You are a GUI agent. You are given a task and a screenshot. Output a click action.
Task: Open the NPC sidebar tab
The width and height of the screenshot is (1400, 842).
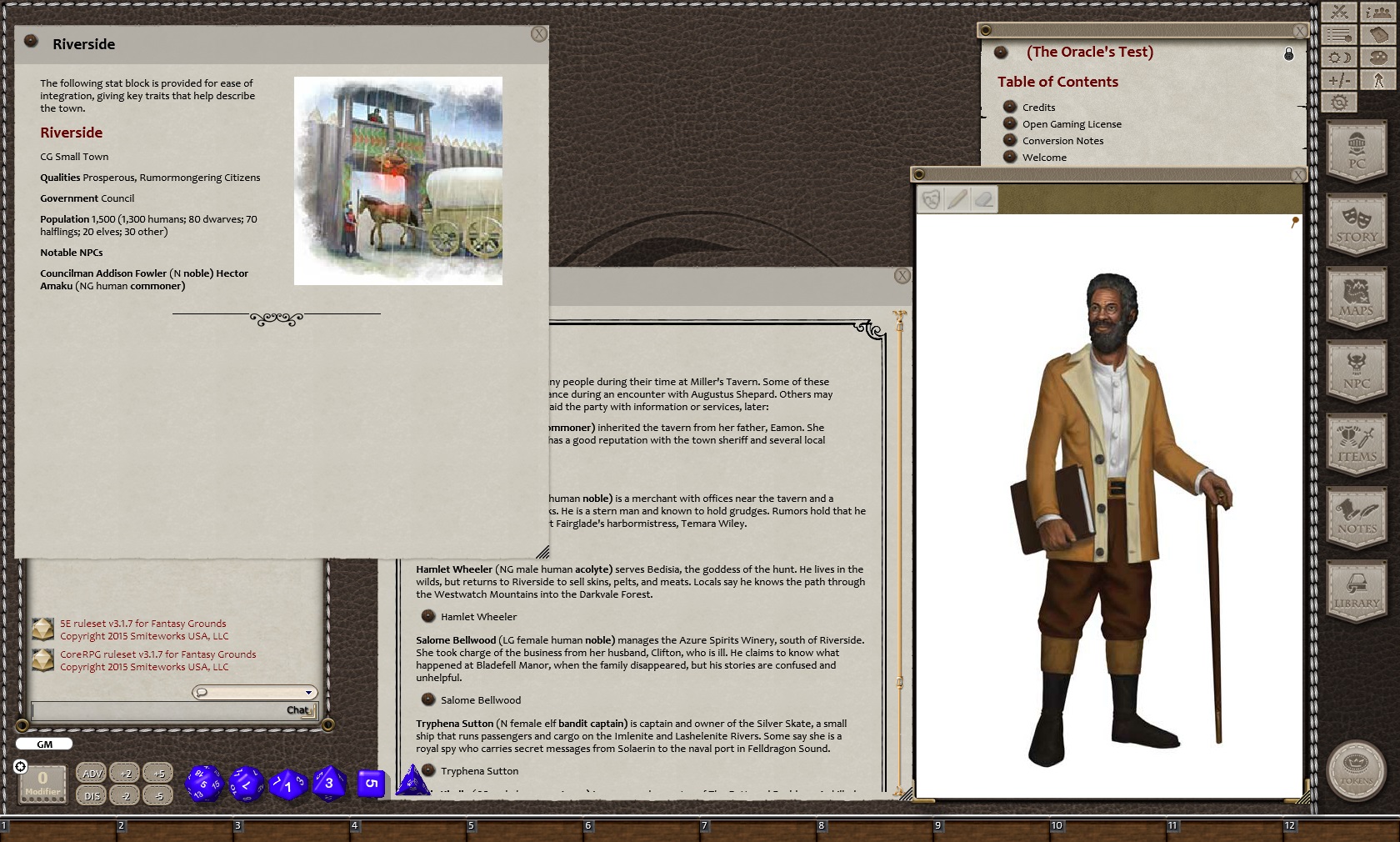tap(1356, 370)
